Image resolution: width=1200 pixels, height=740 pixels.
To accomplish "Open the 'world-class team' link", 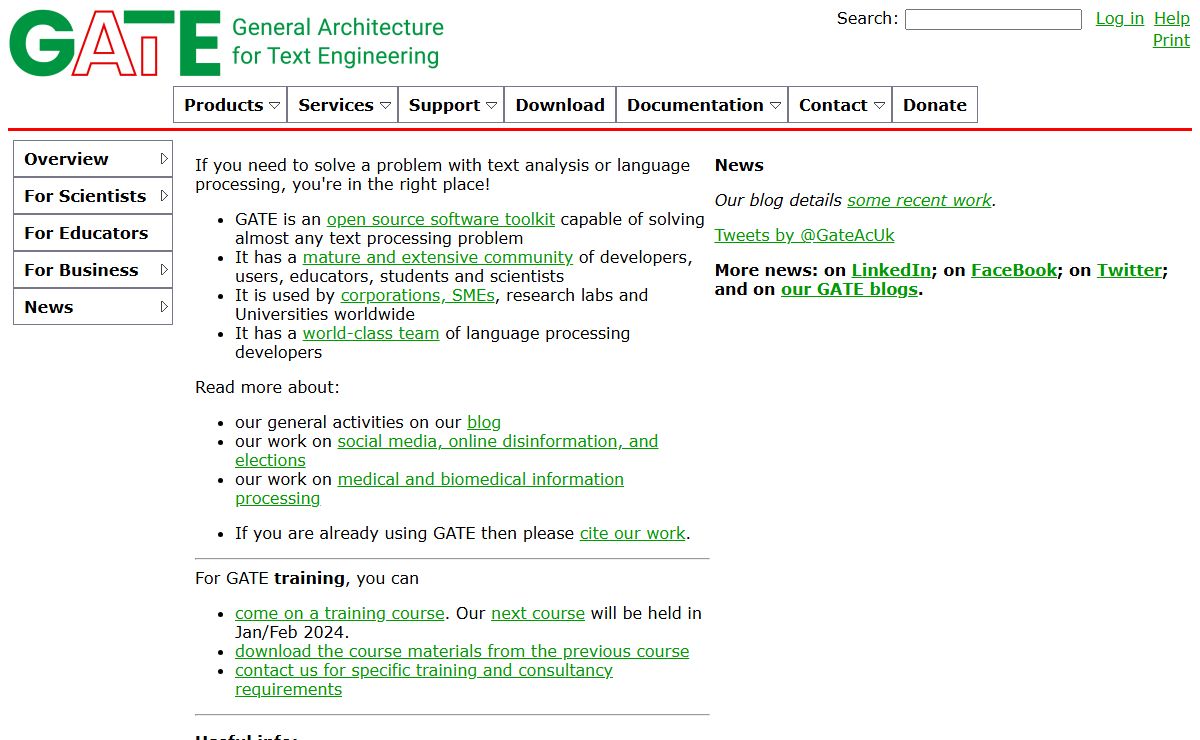I will pos(371,333).
